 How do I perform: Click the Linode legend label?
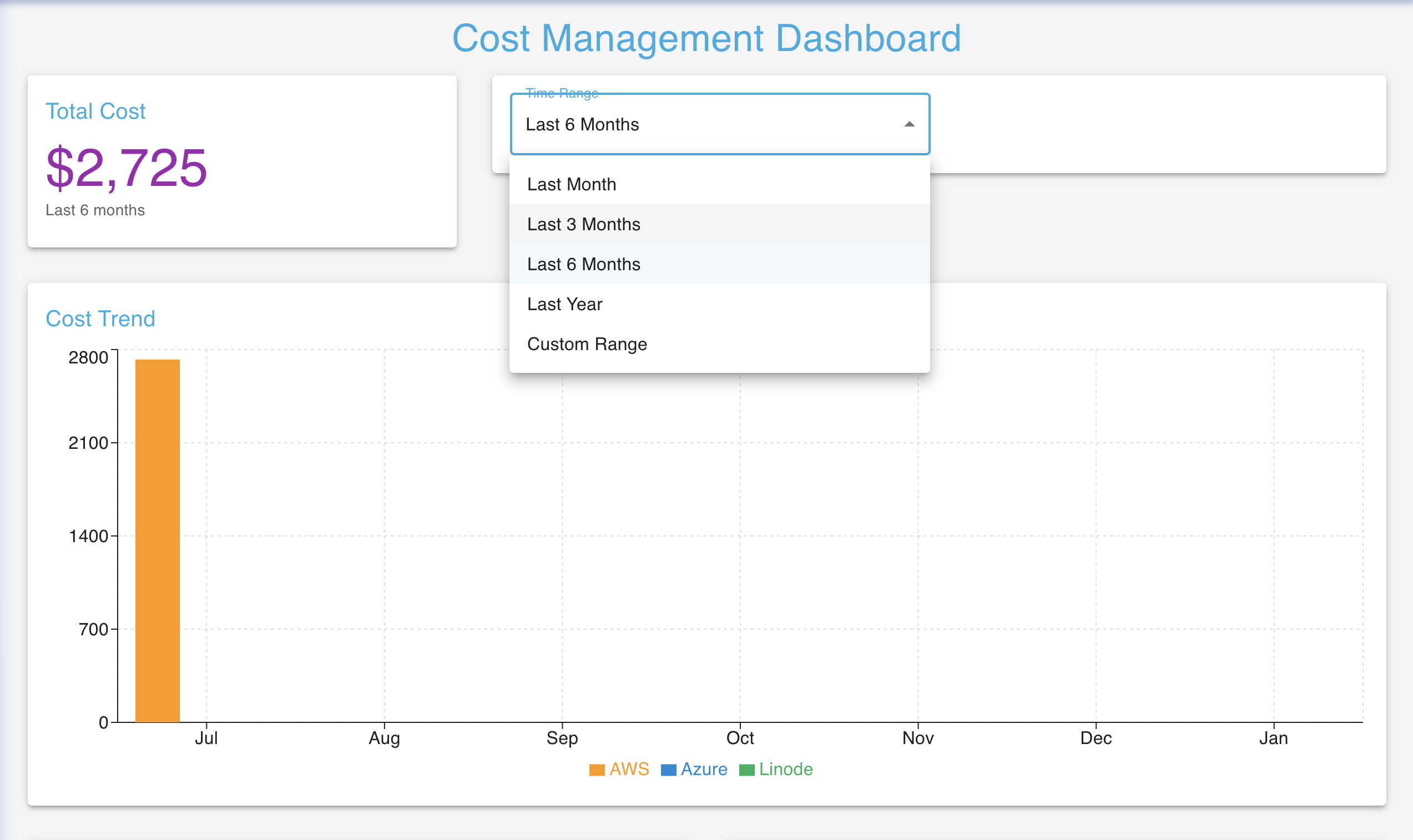point(785,769)
